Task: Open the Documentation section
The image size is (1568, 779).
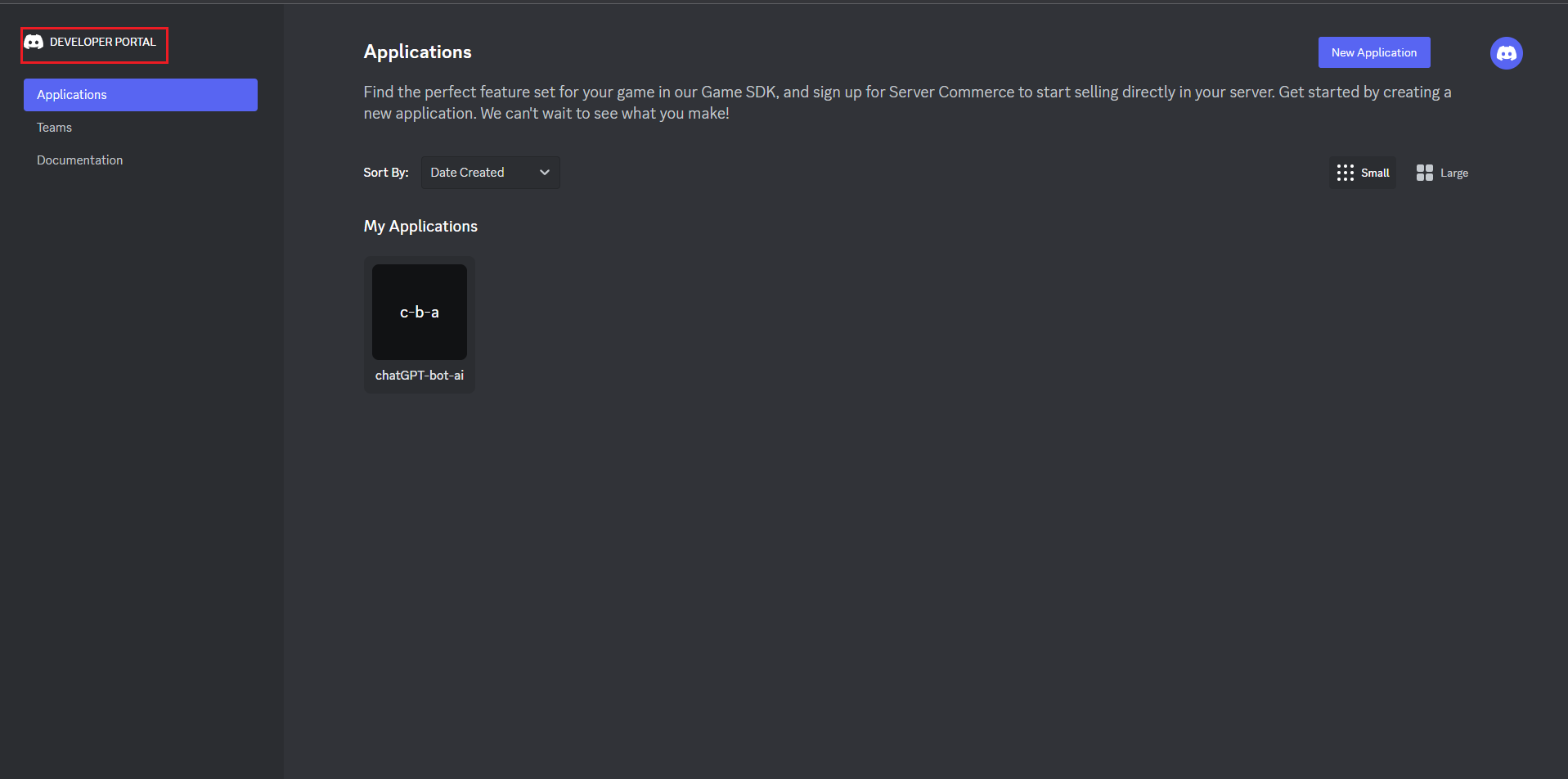Action: 79,160
